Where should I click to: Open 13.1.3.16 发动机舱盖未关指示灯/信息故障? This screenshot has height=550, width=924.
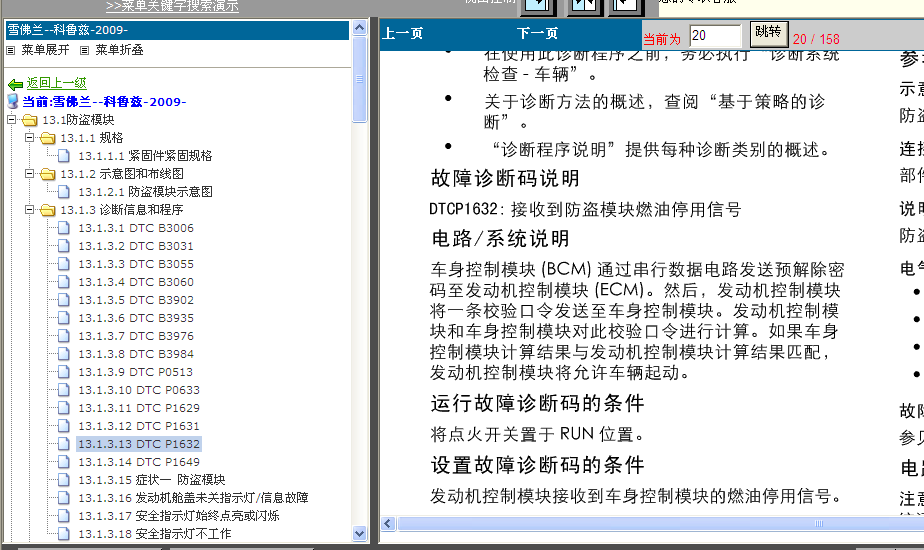click(193, 498)
